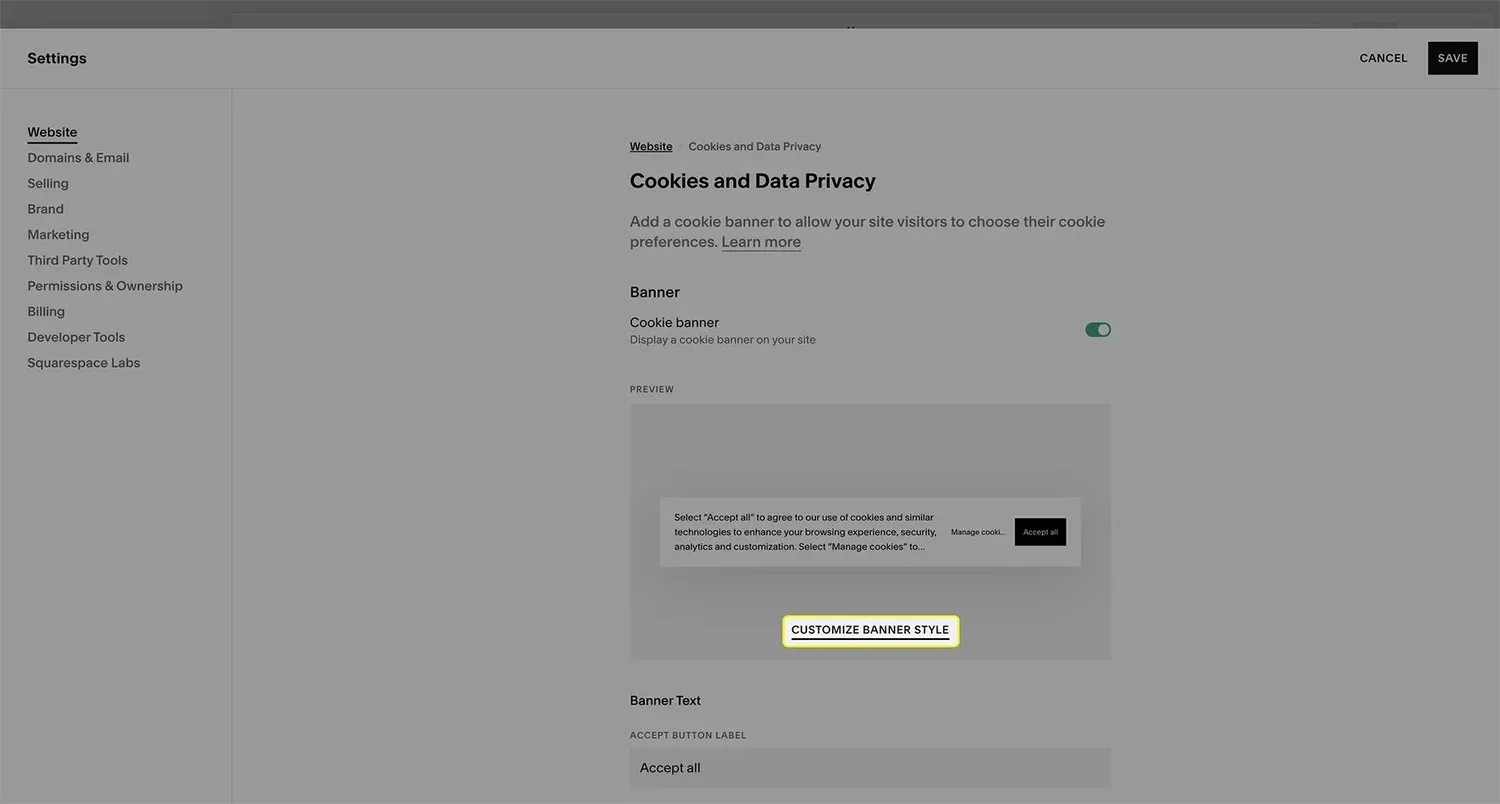Click Accept all button in banner preview

tap(1040, 532)
